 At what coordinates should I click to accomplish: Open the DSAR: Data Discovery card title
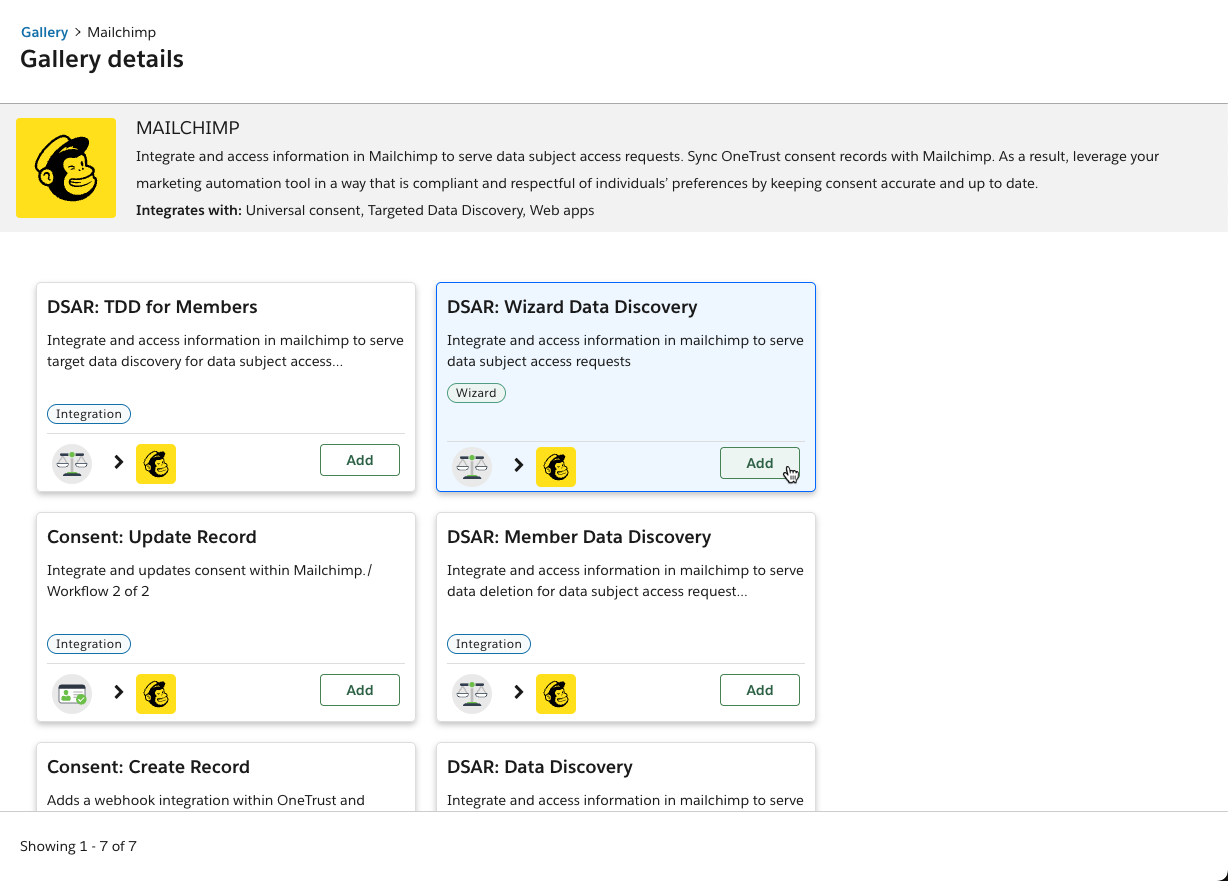[539, 767]
